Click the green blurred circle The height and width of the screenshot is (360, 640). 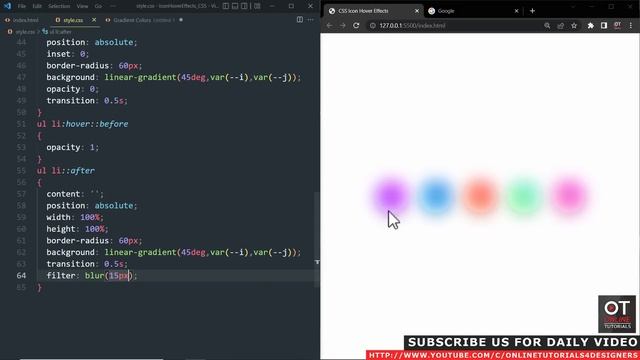pyautogui.click(x=524, y=196)
